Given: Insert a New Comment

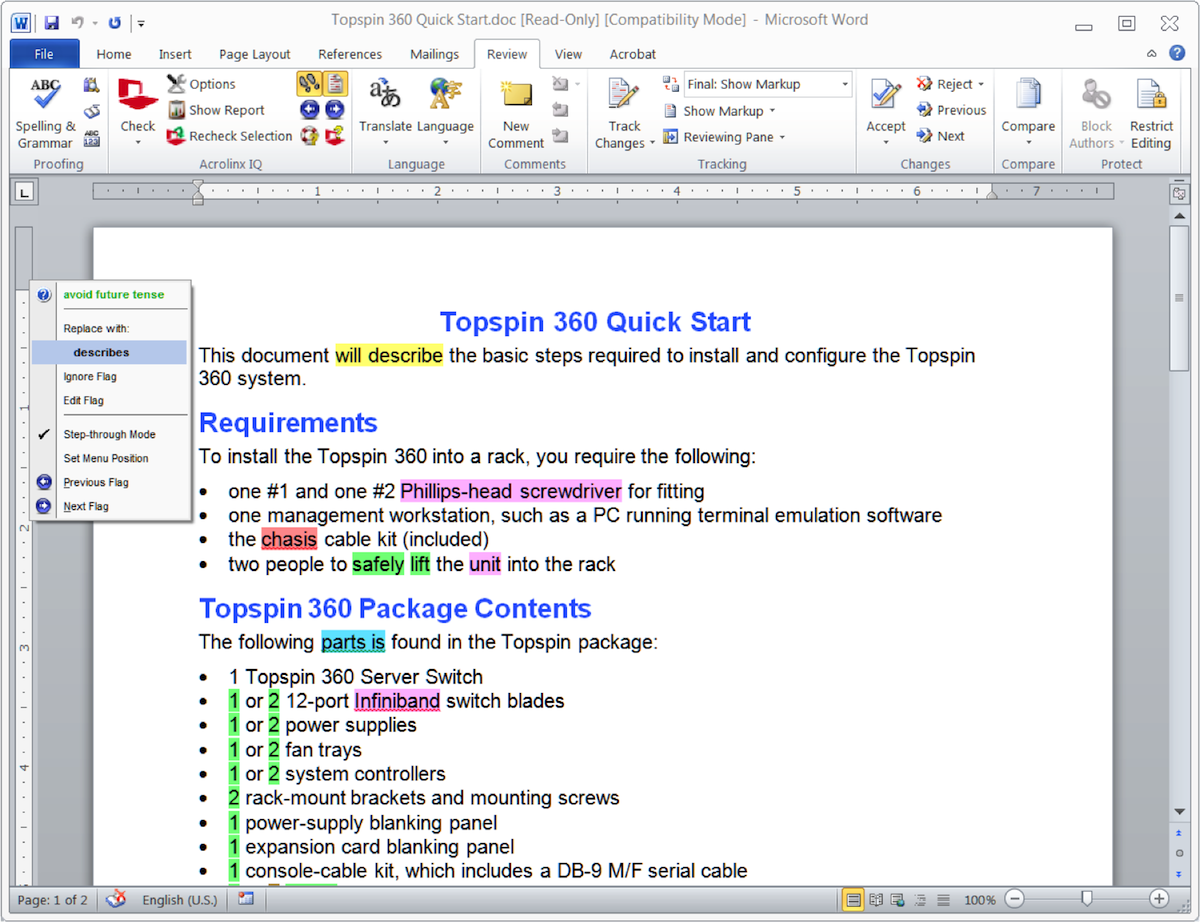Looking at the screenshot, I should [x=516, y=113].
